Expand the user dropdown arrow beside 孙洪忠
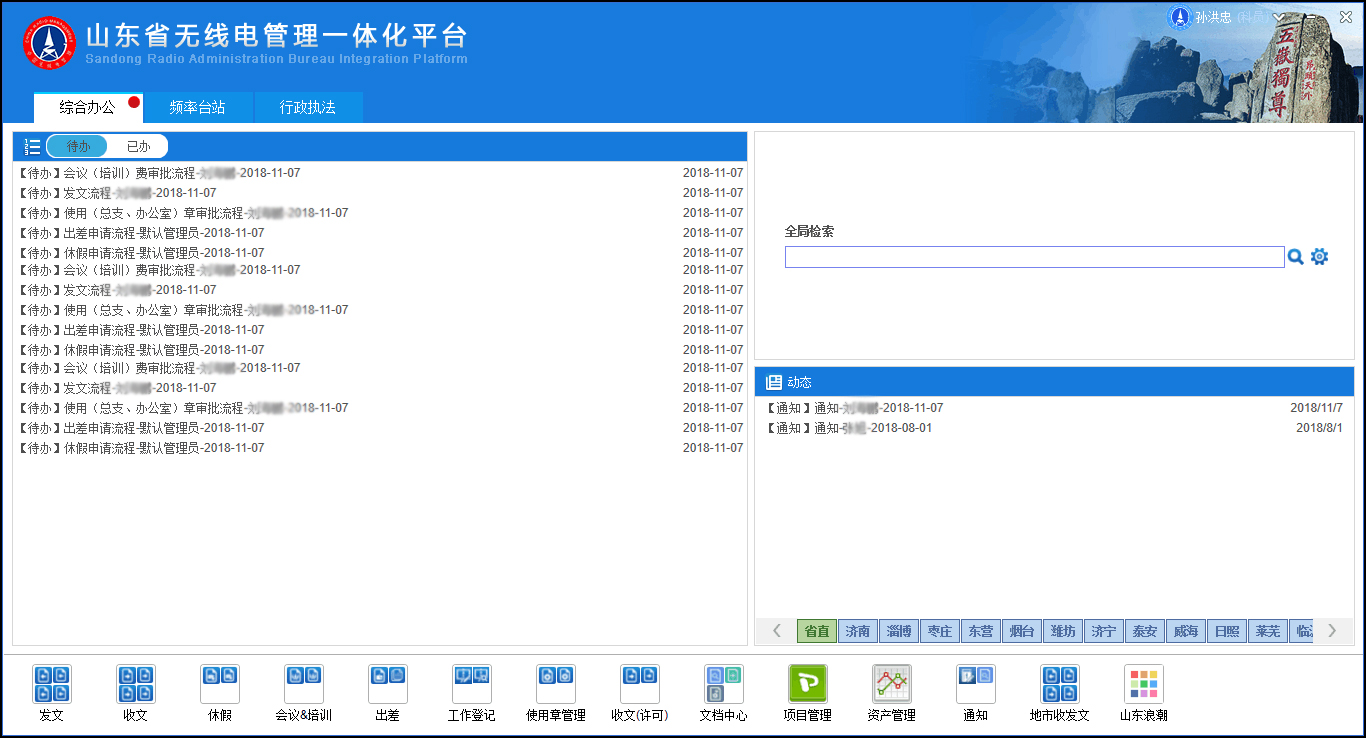Image resolution: width=1366 pixels, height=738 pixels. coord(1277,17)
